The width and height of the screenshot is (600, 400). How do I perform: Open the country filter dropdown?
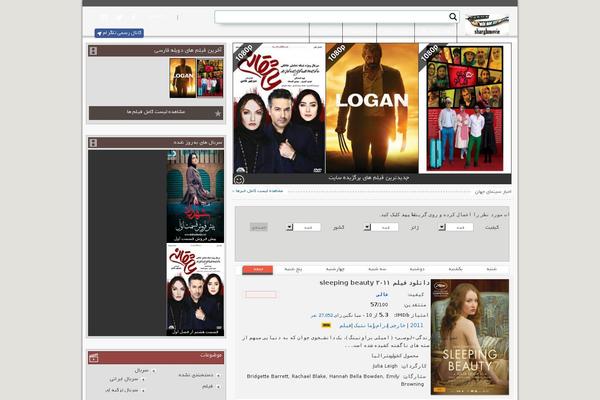(x=303, y=227)
